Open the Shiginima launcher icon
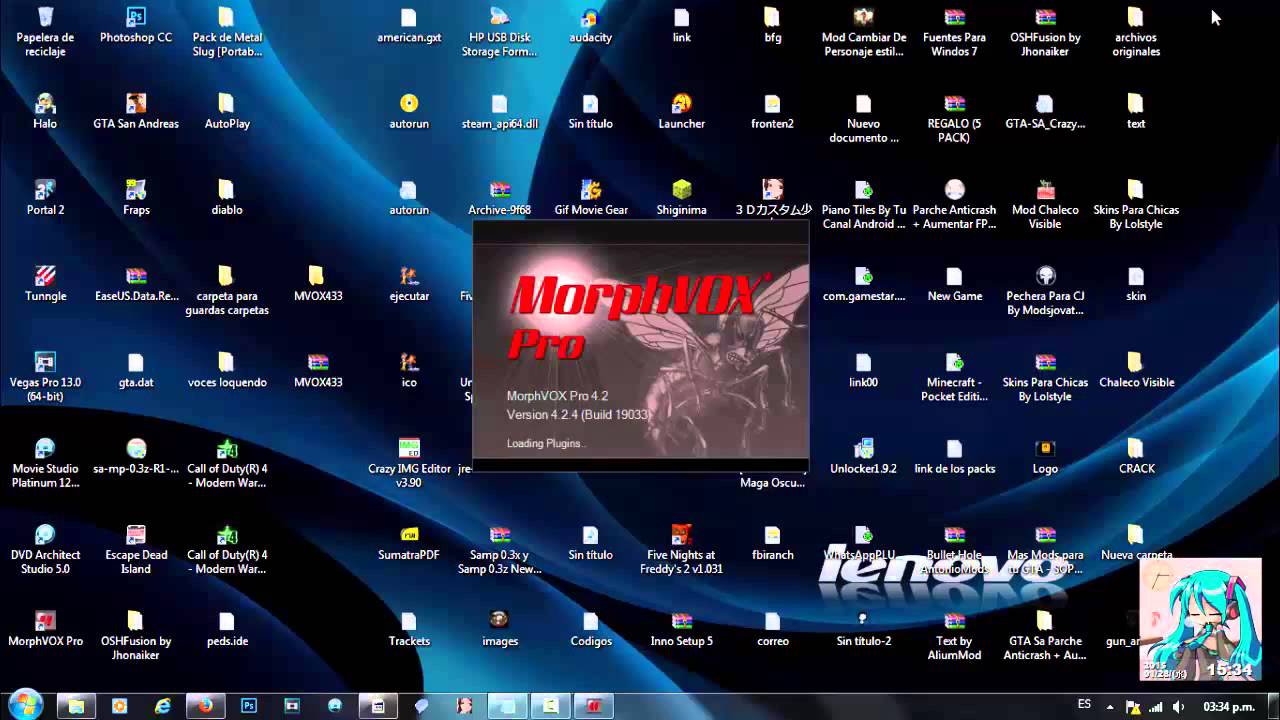The height and width of the screenshot is (720, 1280). [682, 198]
